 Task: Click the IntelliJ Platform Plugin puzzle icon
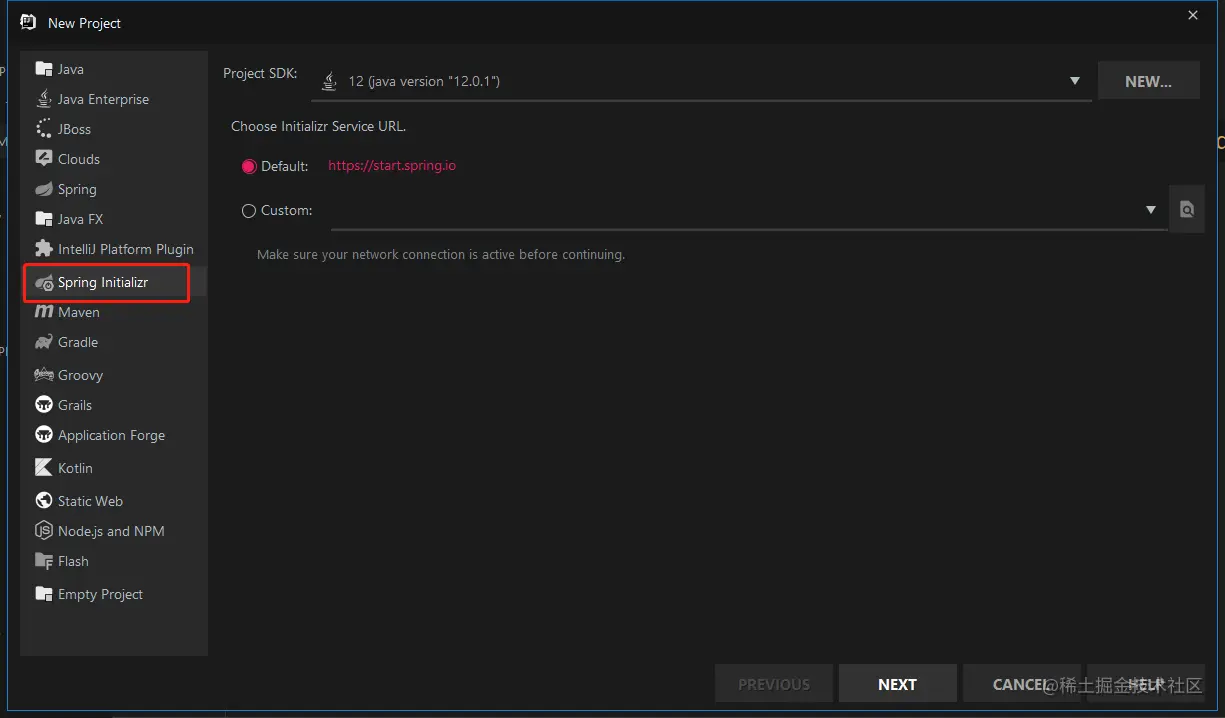click(43, 249)
